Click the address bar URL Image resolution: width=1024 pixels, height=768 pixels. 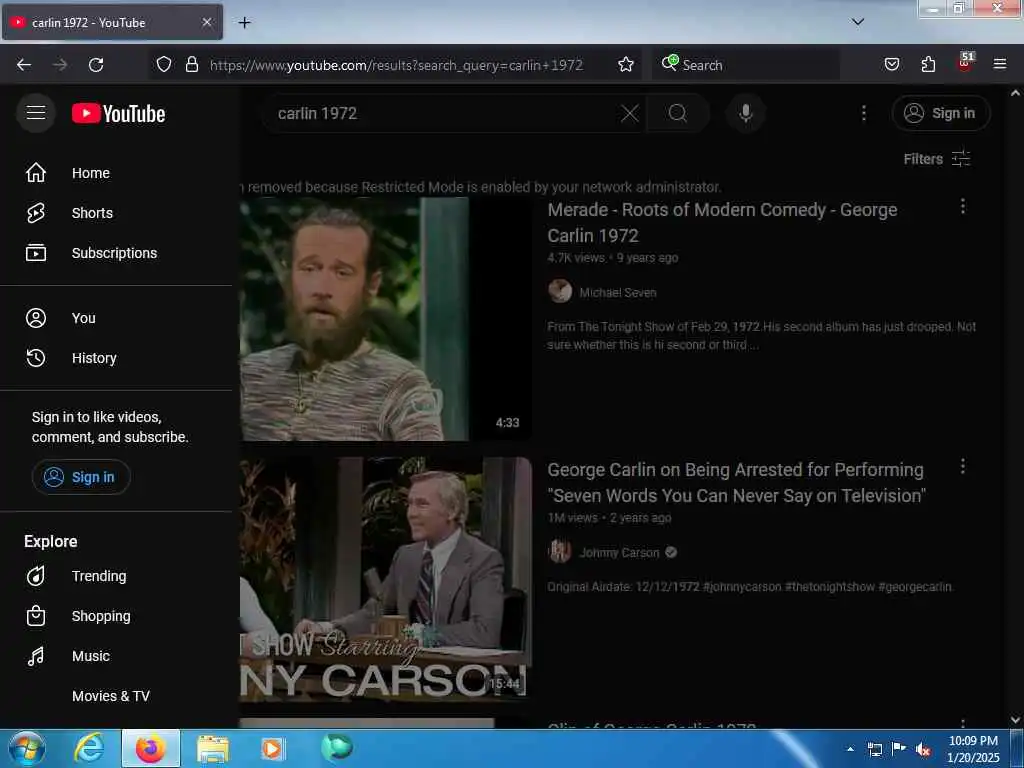point(396,65)
